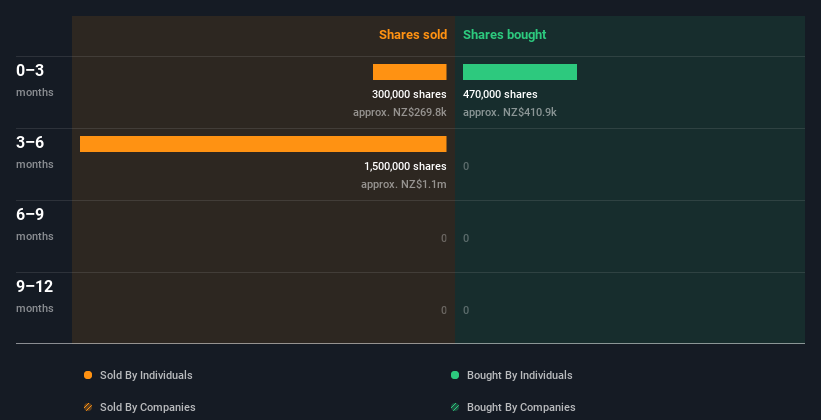This screenshot has height=420, width=821.
Task: Click the Shares sold column header
Action: coord(413,35)
